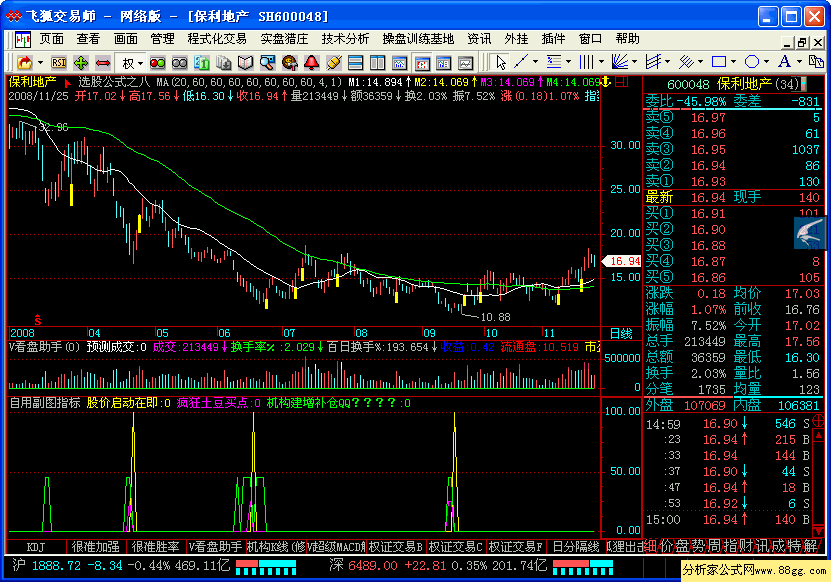Select the text annotation A tool

(x=784, y=61)
